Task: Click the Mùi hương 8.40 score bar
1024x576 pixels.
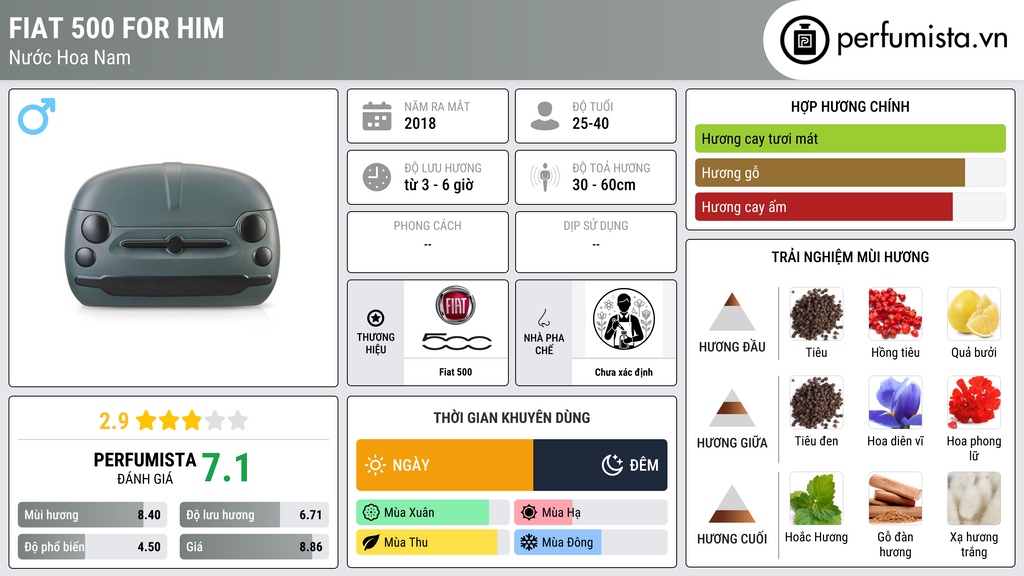Action: coord(92,515)
